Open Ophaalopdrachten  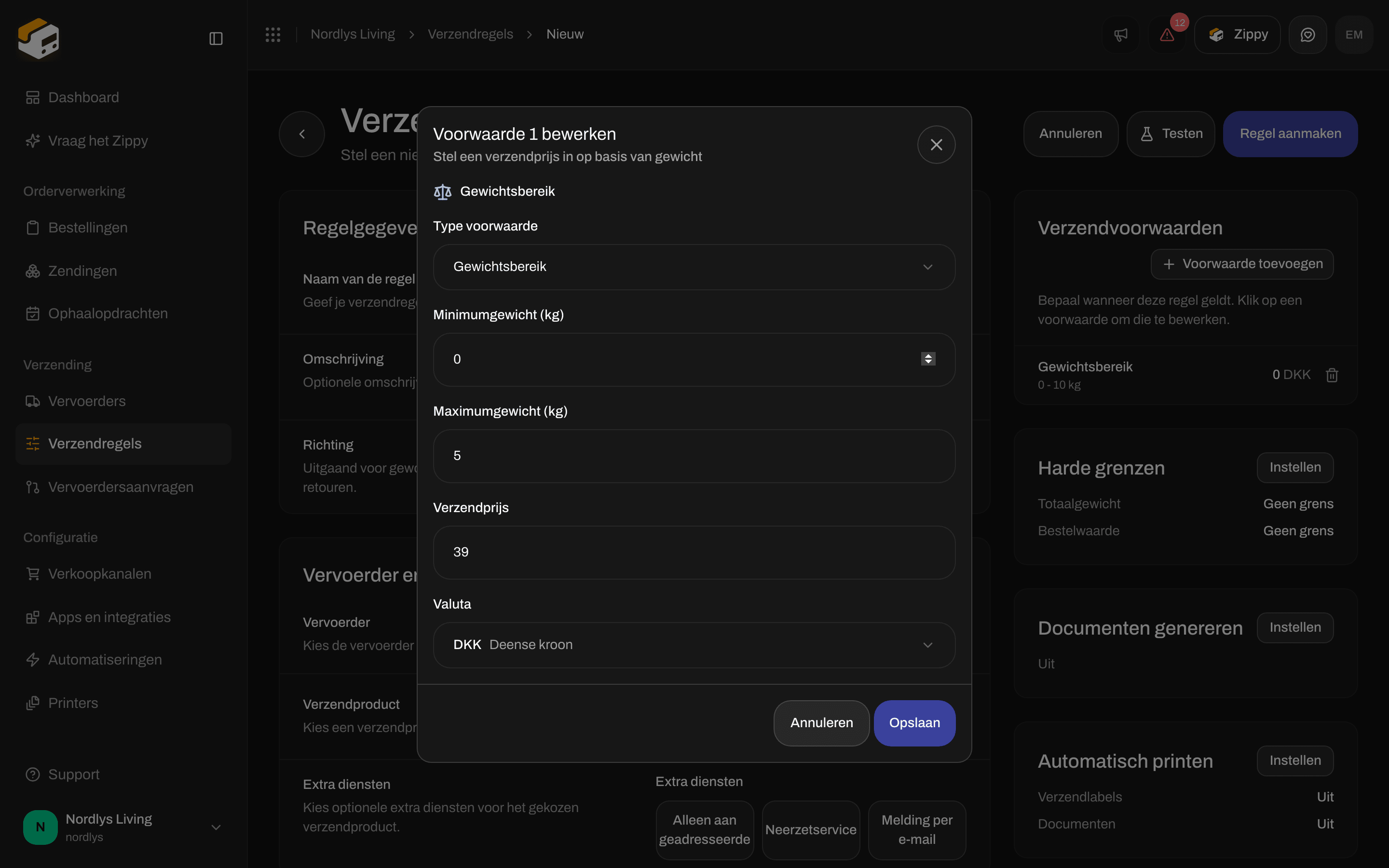click(123, 313)
